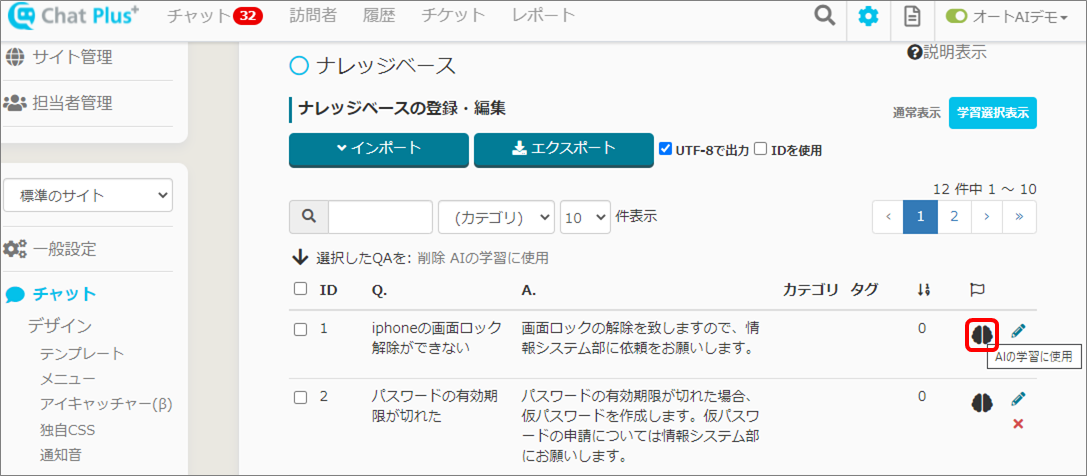1087x476 pixels.
Task: Edit QA 1 with the pencil icon
Action: pos(1018,331)
